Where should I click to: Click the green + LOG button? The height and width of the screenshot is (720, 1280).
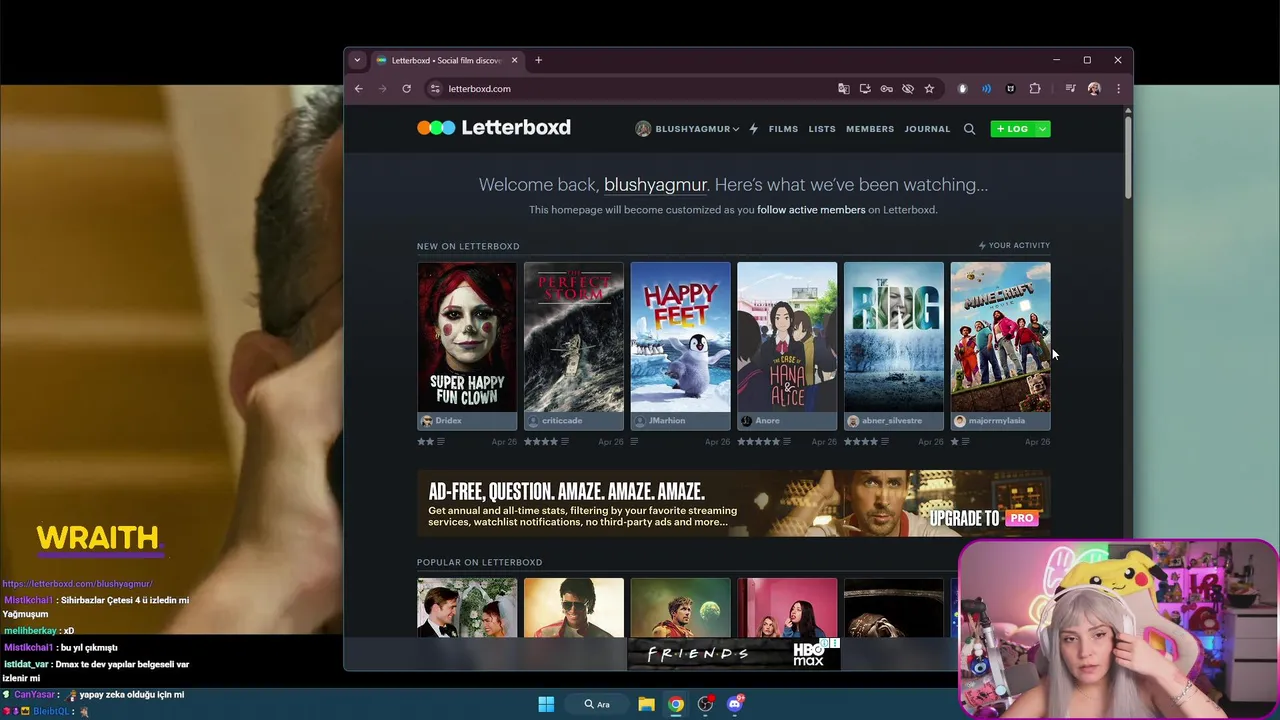pyautogui.click(x=1013, y=129)
